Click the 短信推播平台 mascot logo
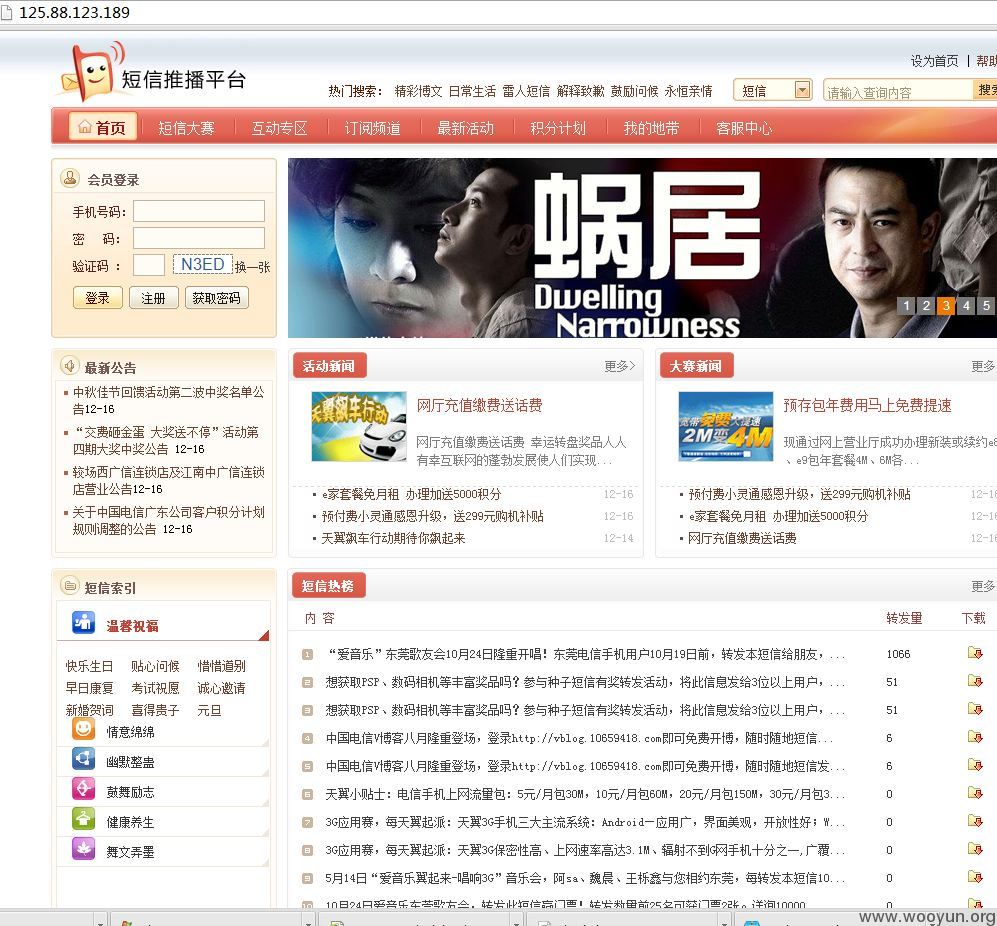997x926 pixels. coord(93,72)
